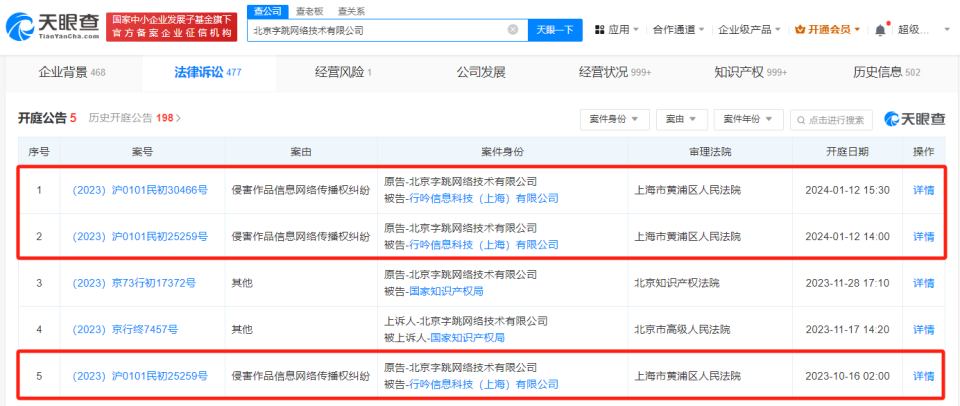
Task: Switch to the 查关系 search tab
Action: 351,11
